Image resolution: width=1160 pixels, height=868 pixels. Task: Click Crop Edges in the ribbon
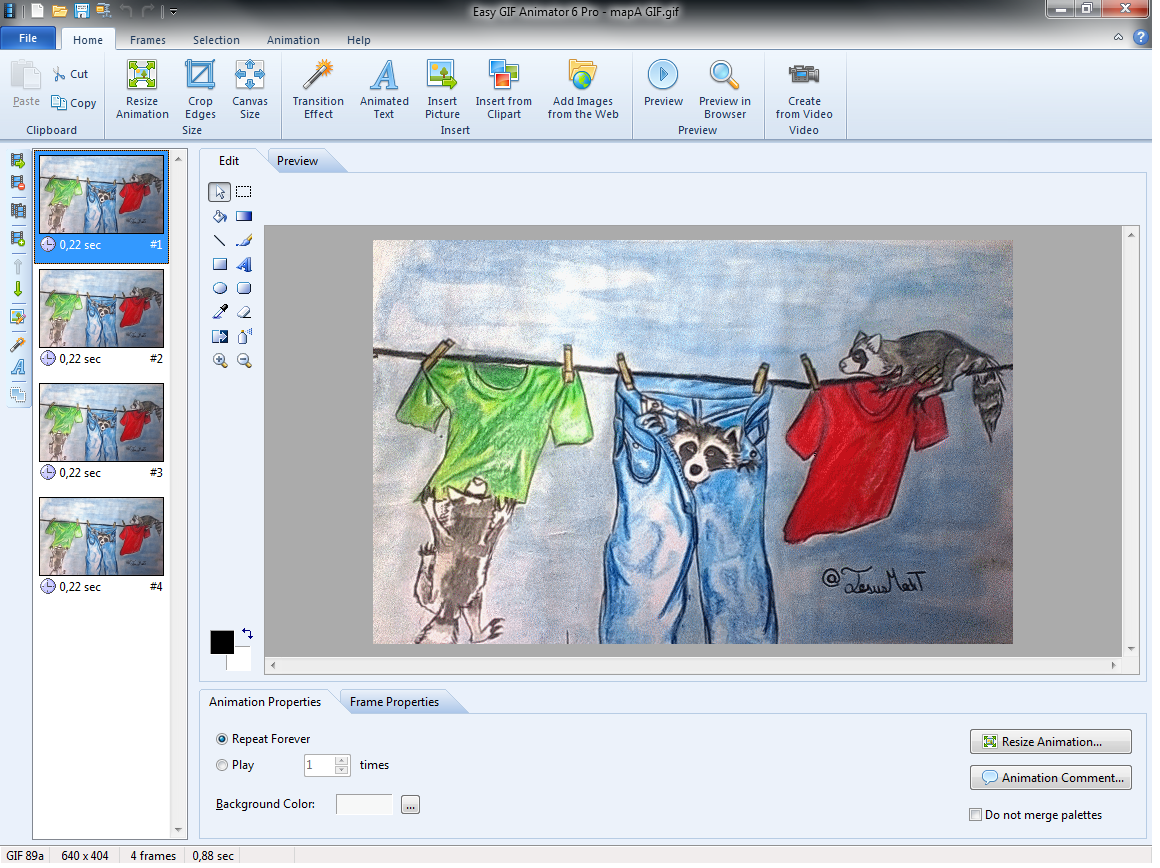(200, 89)
